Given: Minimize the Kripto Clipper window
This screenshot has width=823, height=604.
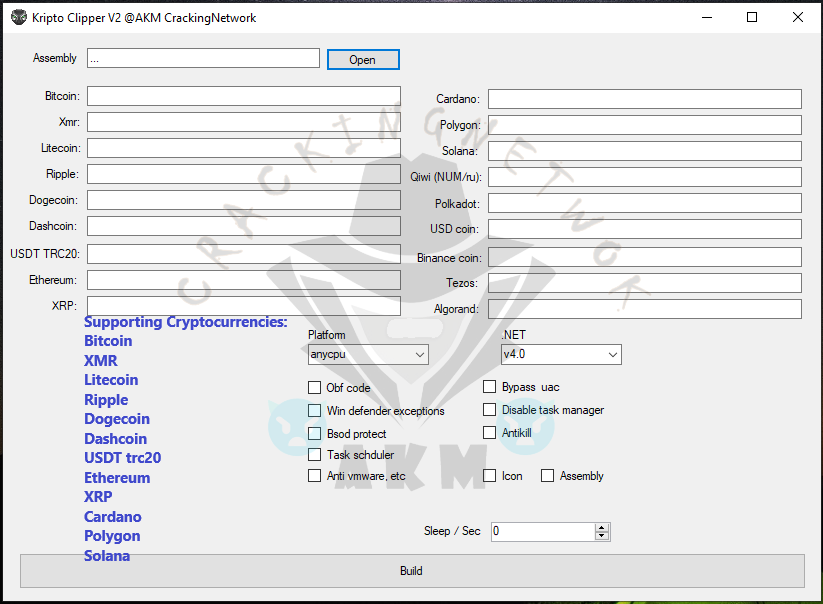Looking at the screenshot, I should click(707, 18).
